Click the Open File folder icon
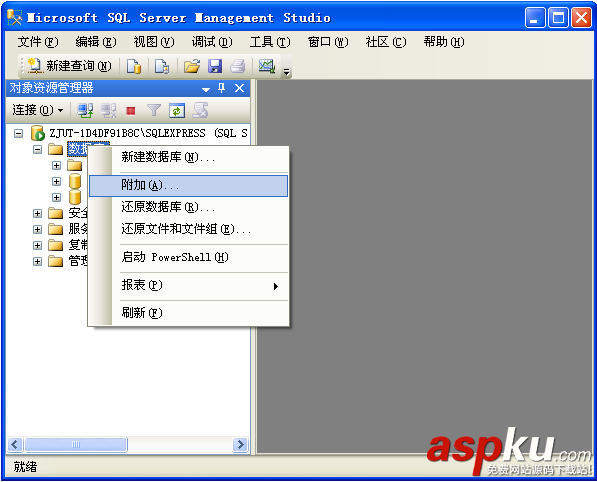The width and height of the screenshot is (597, 482). [192, 66]
